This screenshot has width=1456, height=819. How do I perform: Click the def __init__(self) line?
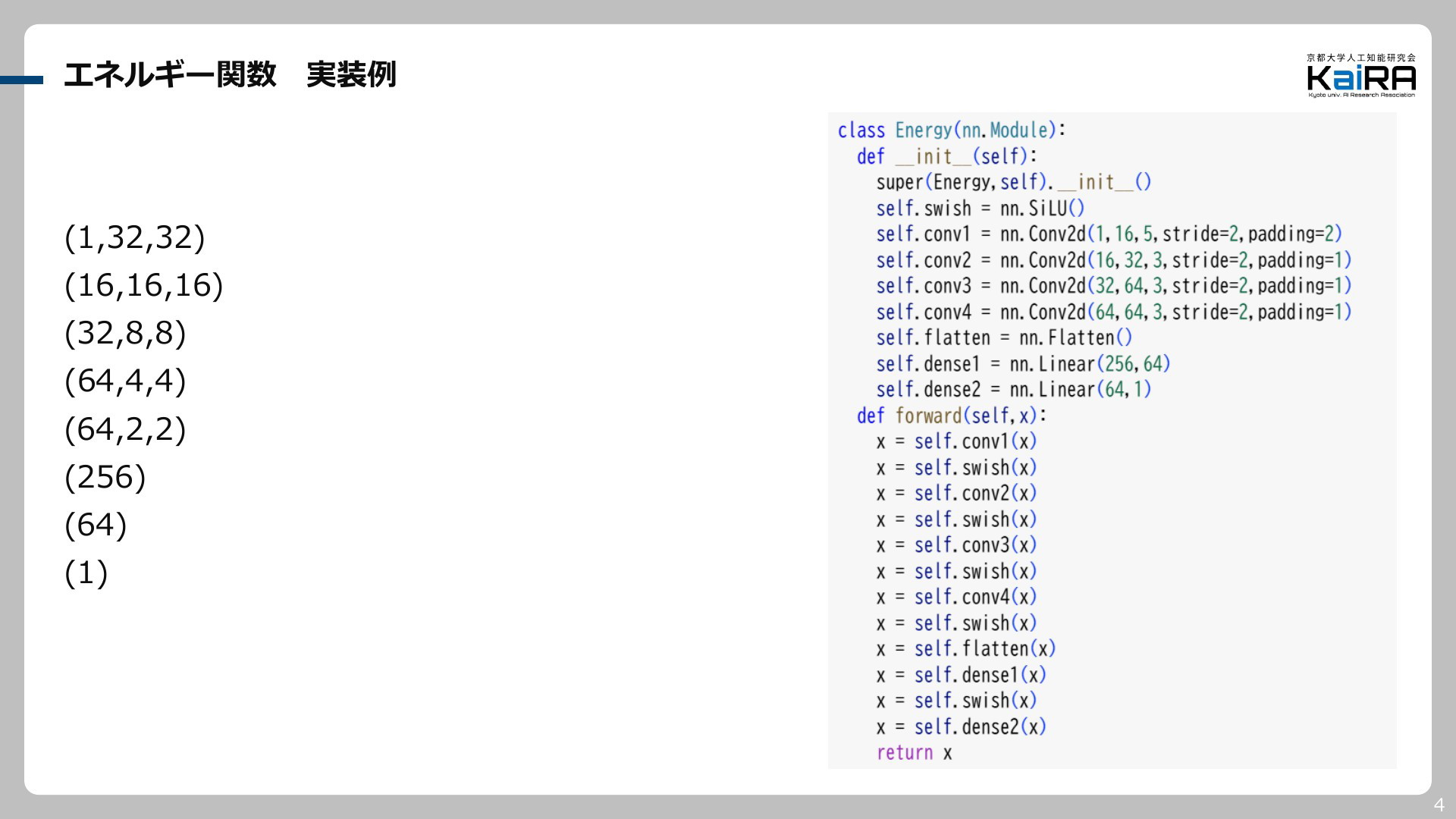tap(946, 156)
